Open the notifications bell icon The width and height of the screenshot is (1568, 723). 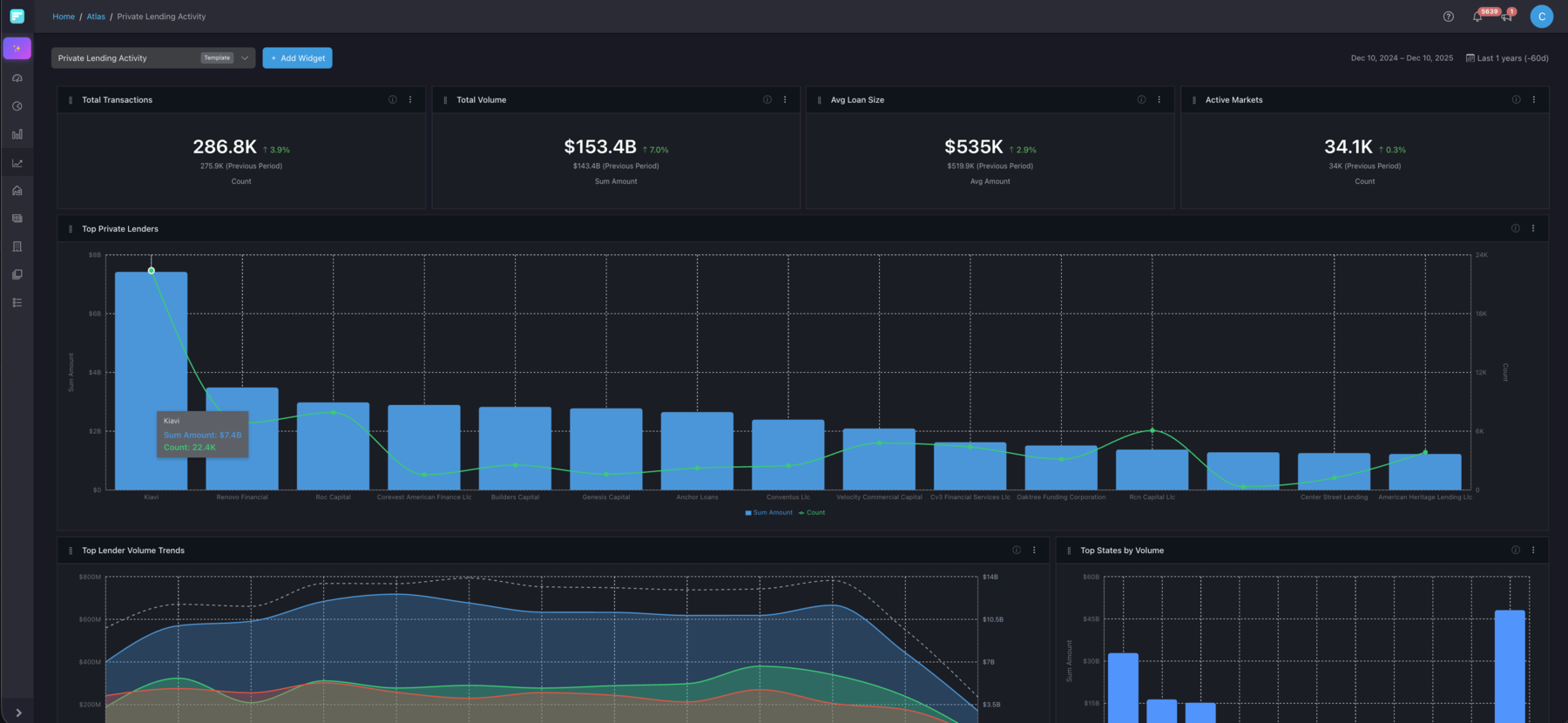coord(1477,17)
